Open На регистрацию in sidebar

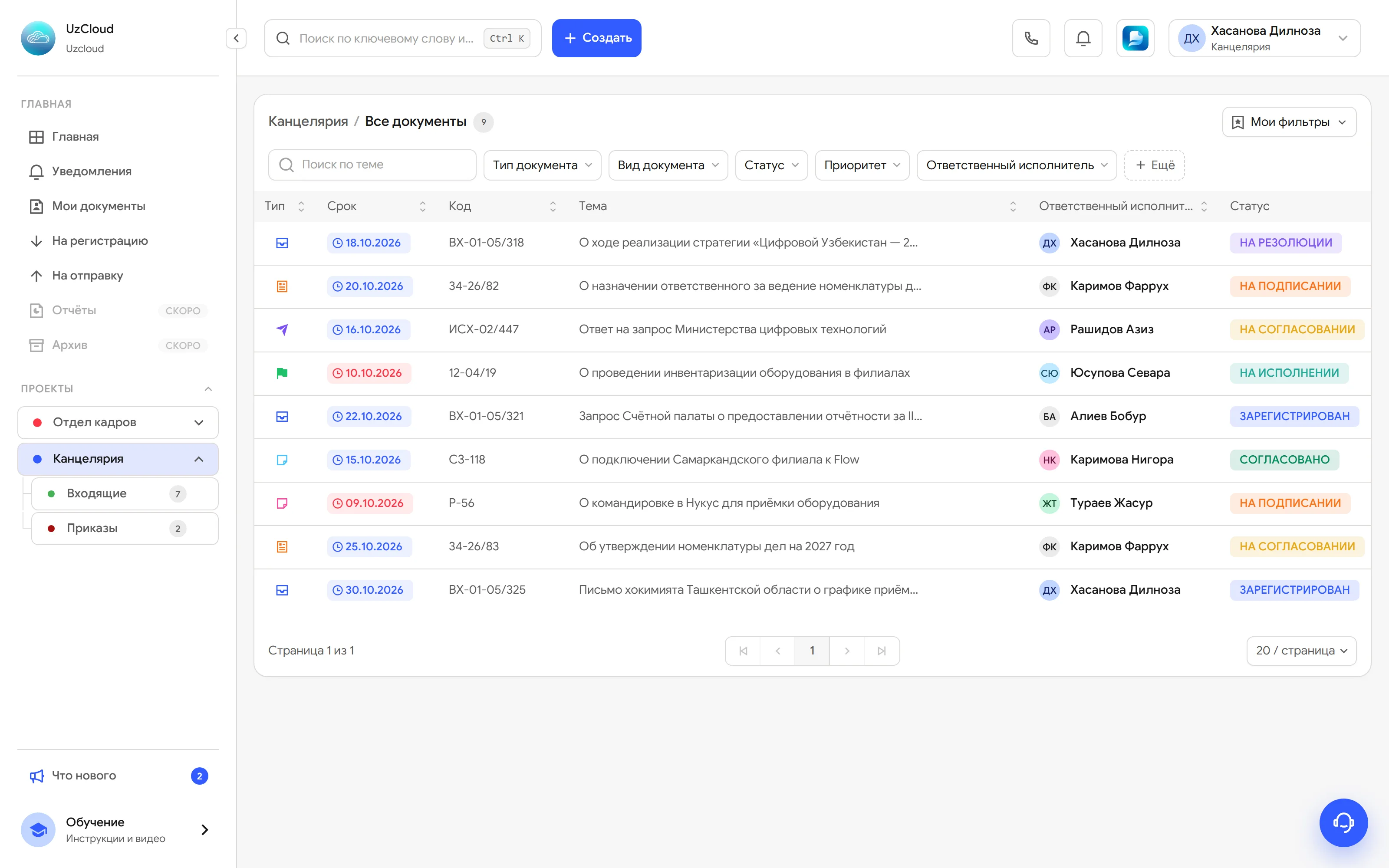pyautogui.click(x=118, y=240)
